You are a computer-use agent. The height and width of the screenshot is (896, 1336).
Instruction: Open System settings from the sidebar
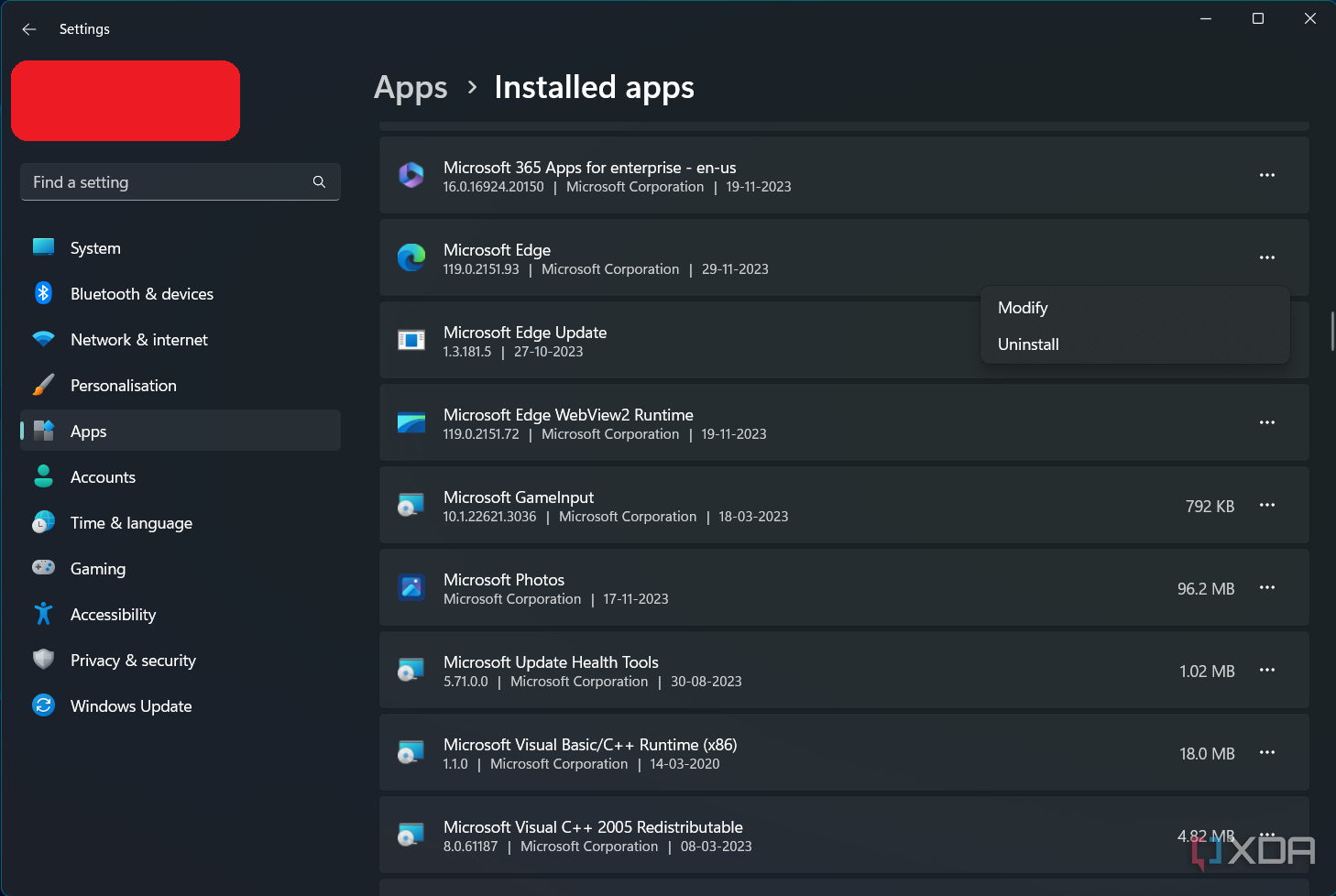tap(181, 248)
